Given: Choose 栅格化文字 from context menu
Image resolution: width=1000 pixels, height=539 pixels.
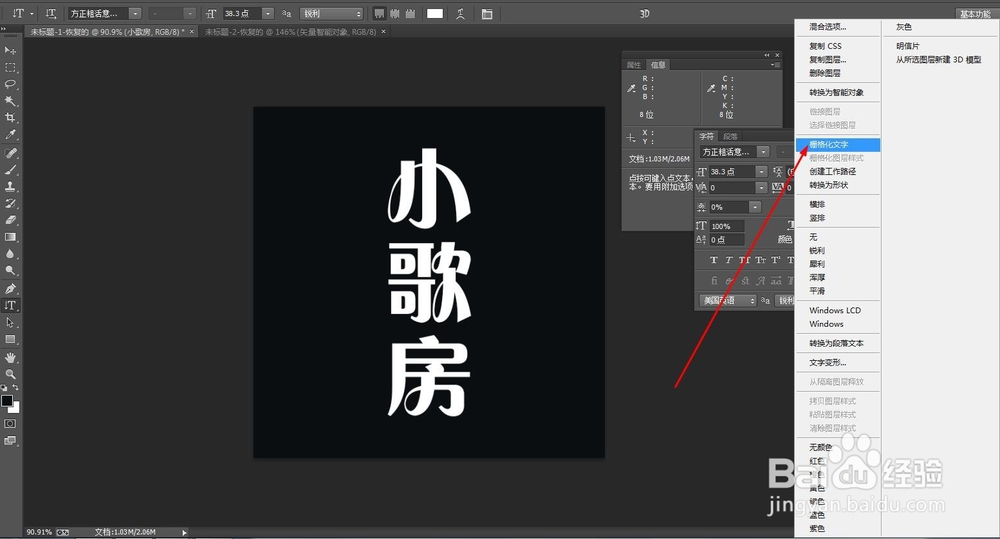Looking at the screenshot, I should coord(838,145).
